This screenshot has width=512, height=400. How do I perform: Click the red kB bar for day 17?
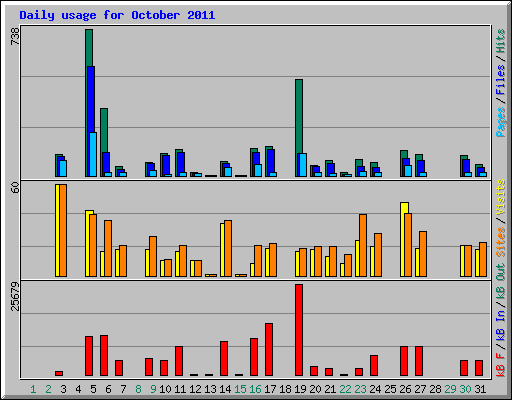[x=269, y=349]
